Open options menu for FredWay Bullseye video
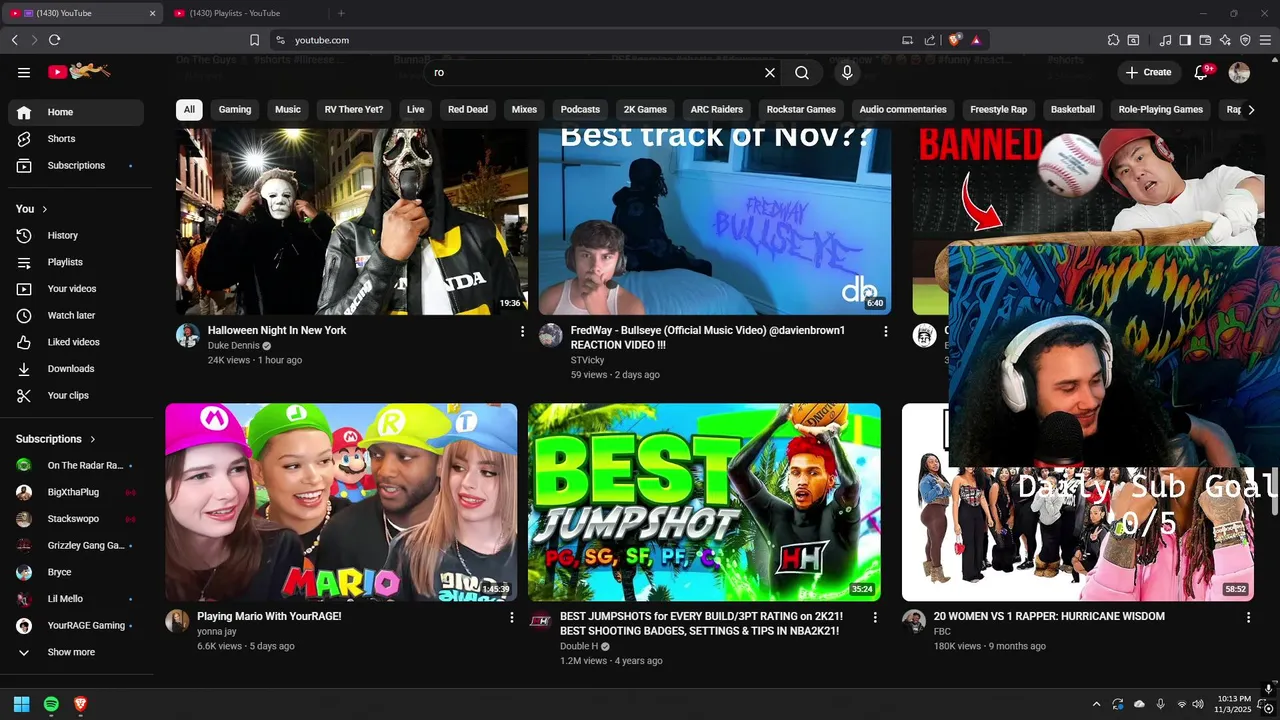The height and width of the screenshot is (720, 1280). (x=885, y=331)
